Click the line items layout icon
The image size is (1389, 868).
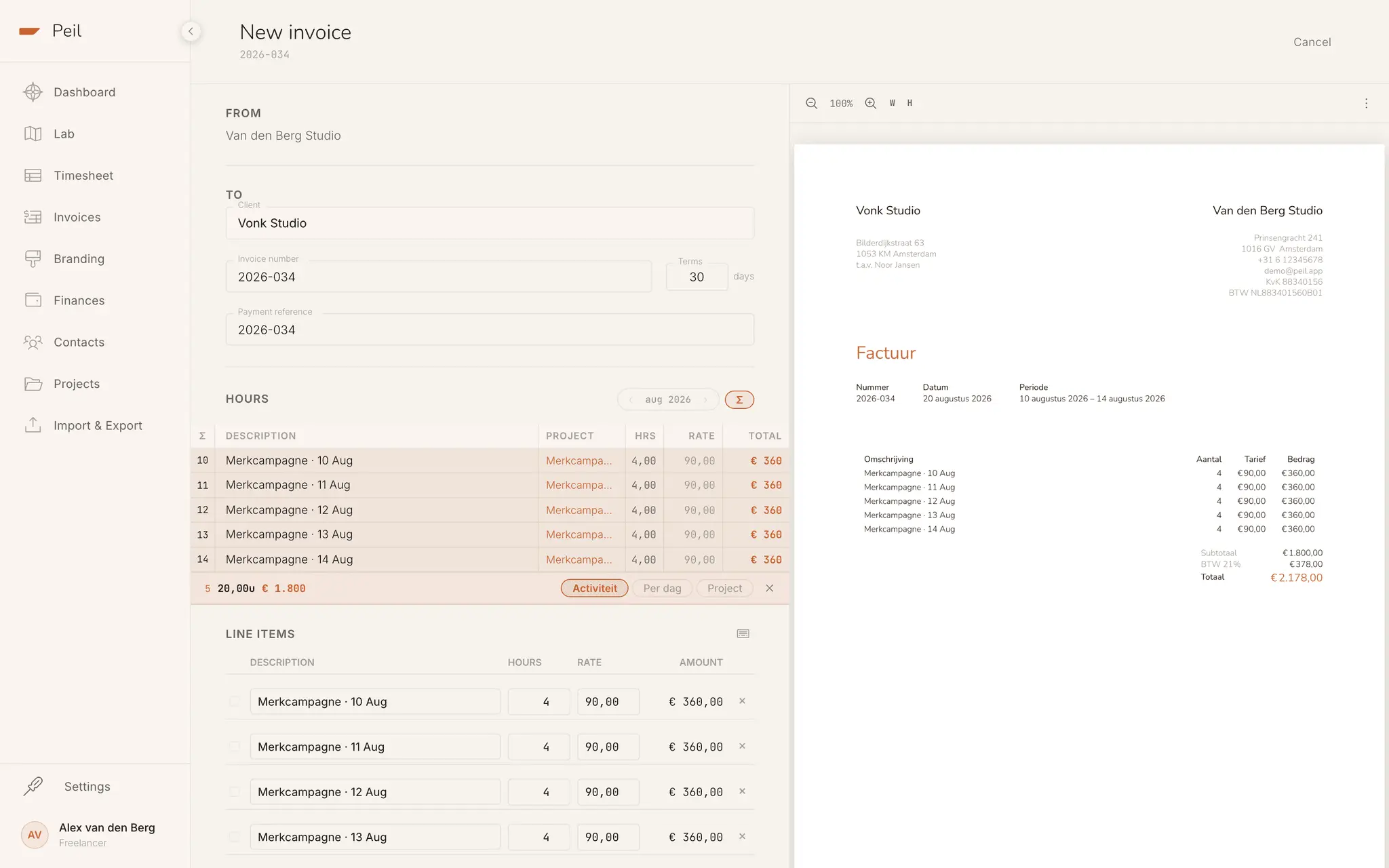coord(743,634)
